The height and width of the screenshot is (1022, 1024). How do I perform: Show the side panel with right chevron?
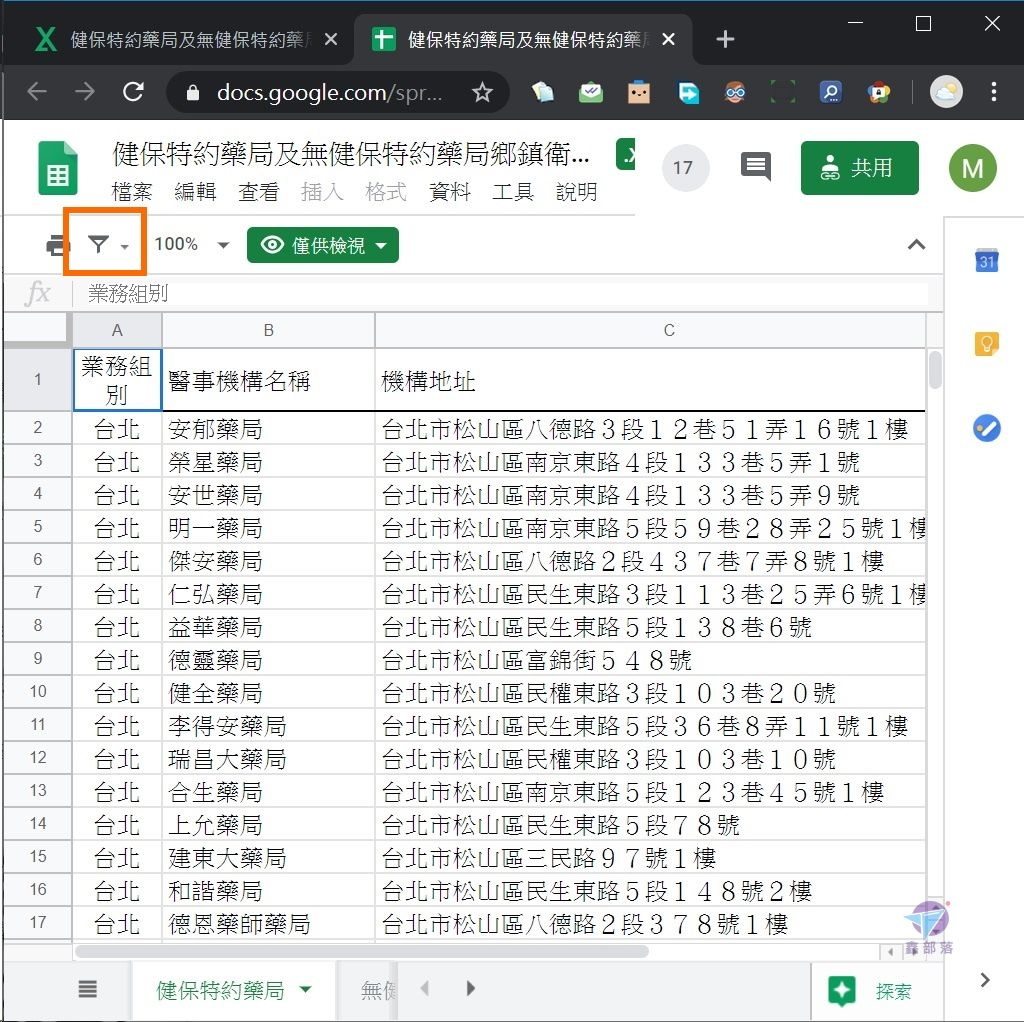(x=985, y=980)
